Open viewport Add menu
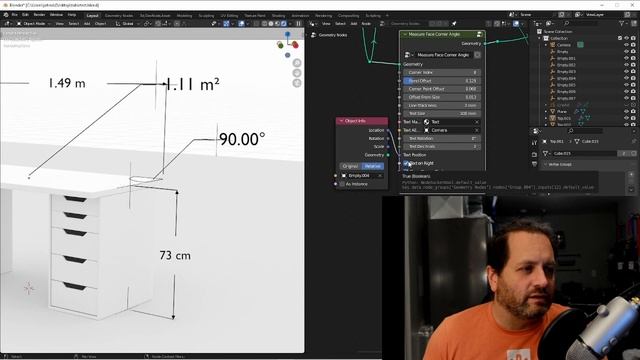 [87, 24]
